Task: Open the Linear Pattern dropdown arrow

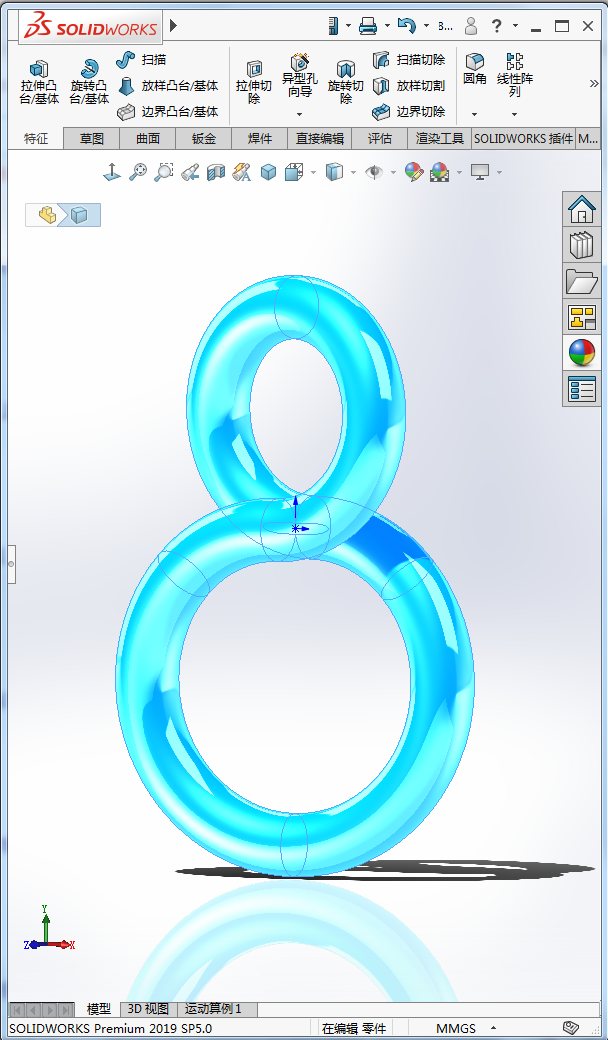Action: (x=515, y=114)
